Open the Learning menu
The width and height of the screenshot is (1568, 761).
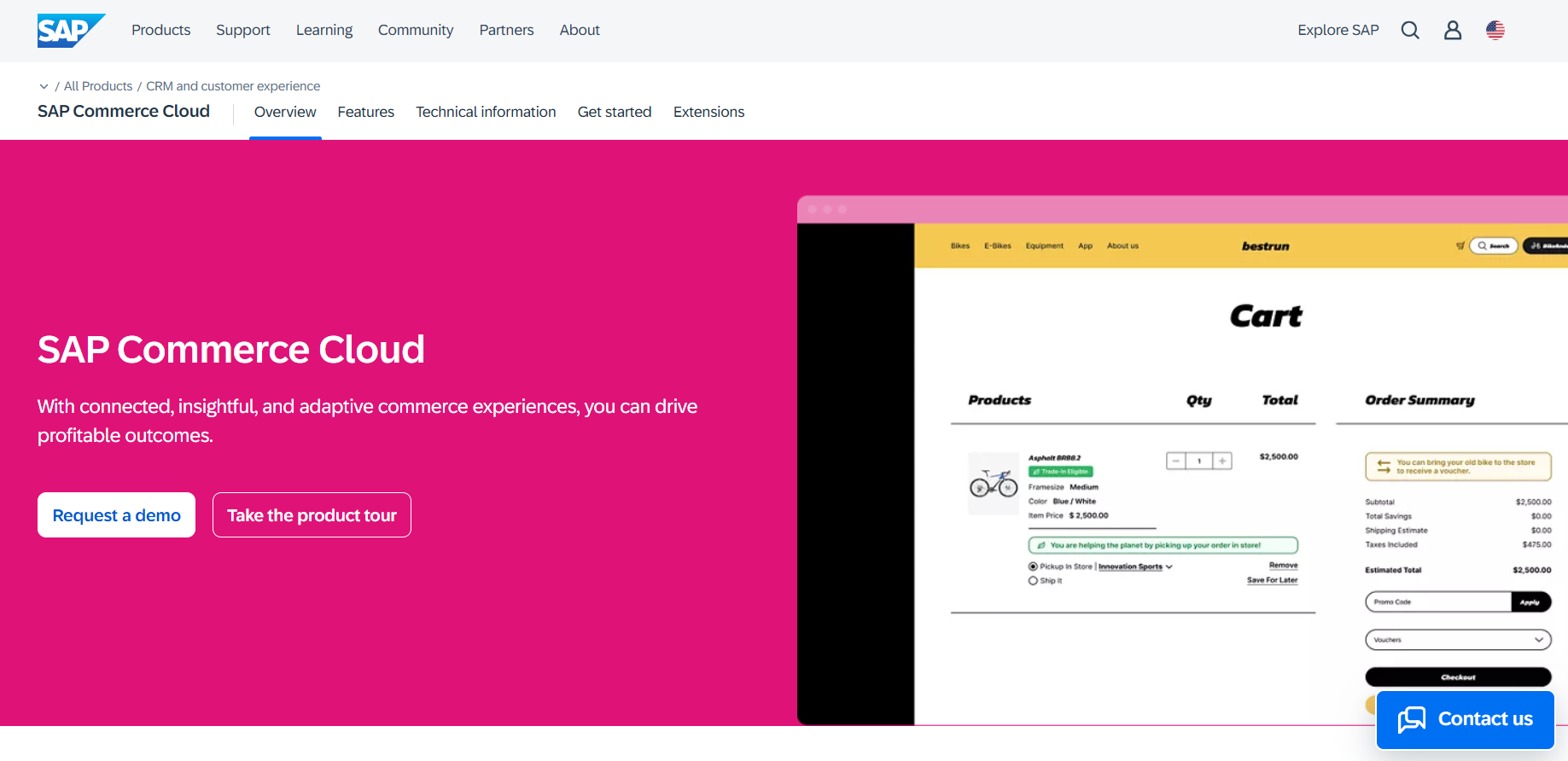(x=324, y=30)
